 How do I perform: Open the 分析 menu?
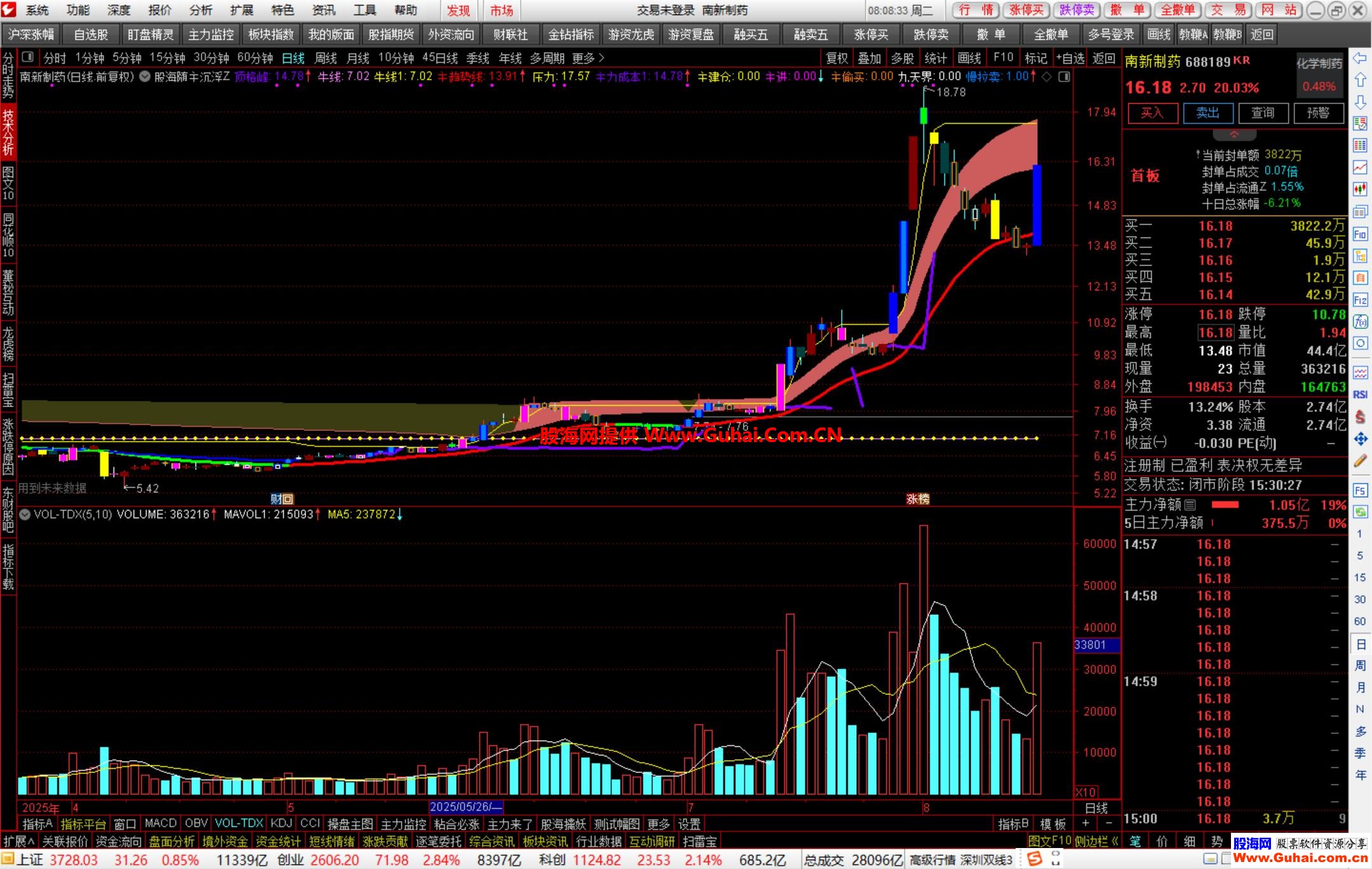[201, 10]
